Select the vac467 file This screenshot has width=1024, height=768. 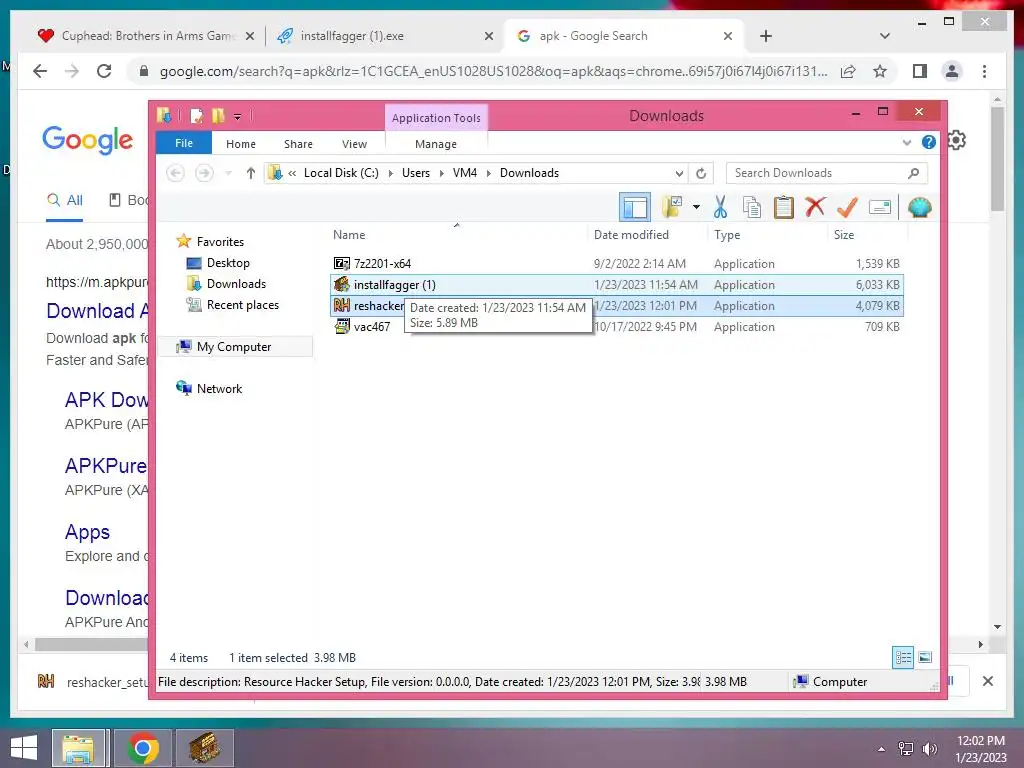(372, 327)
